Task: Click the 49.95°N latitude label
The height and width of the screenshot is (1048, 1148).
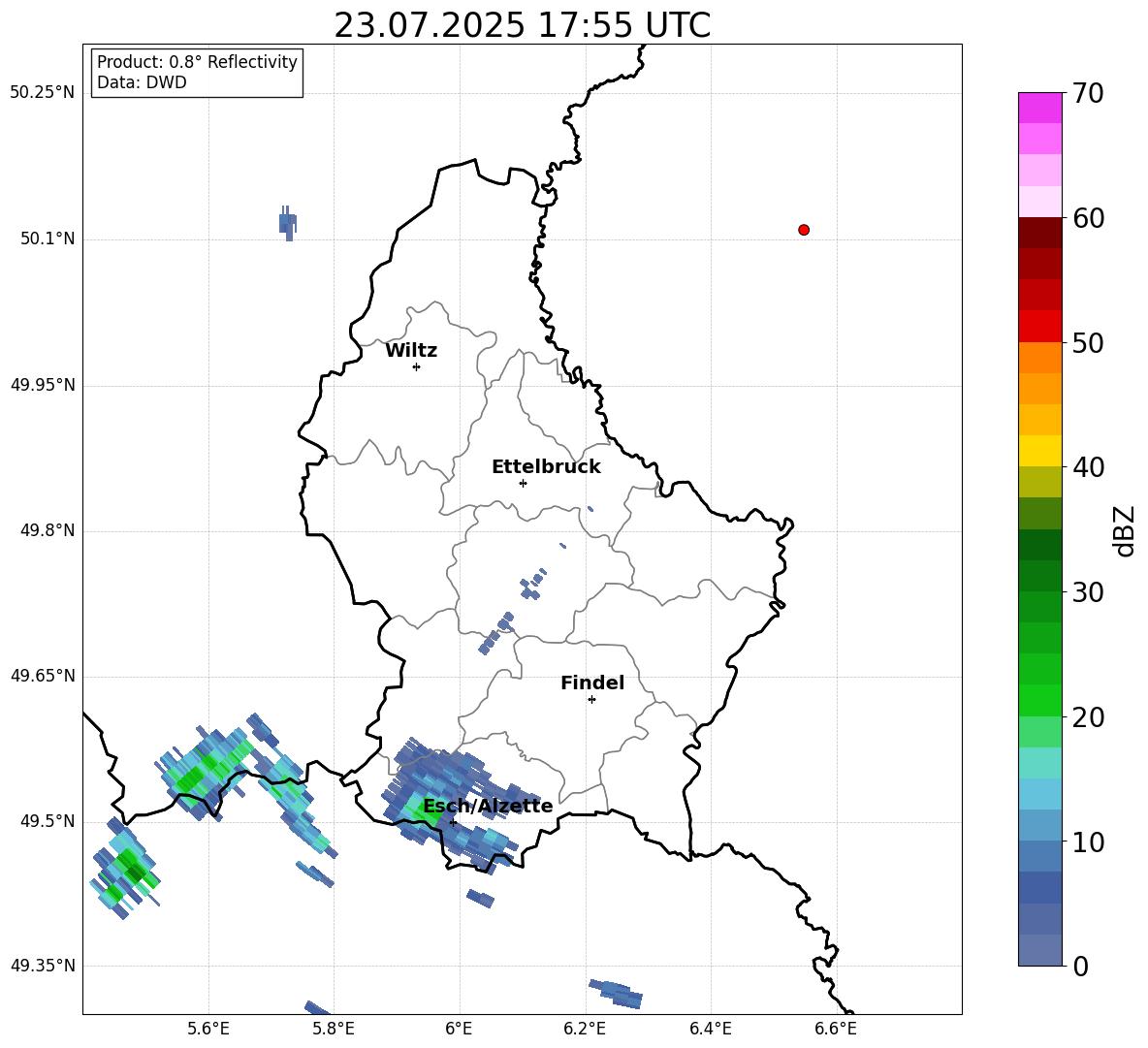Action: 43,385
